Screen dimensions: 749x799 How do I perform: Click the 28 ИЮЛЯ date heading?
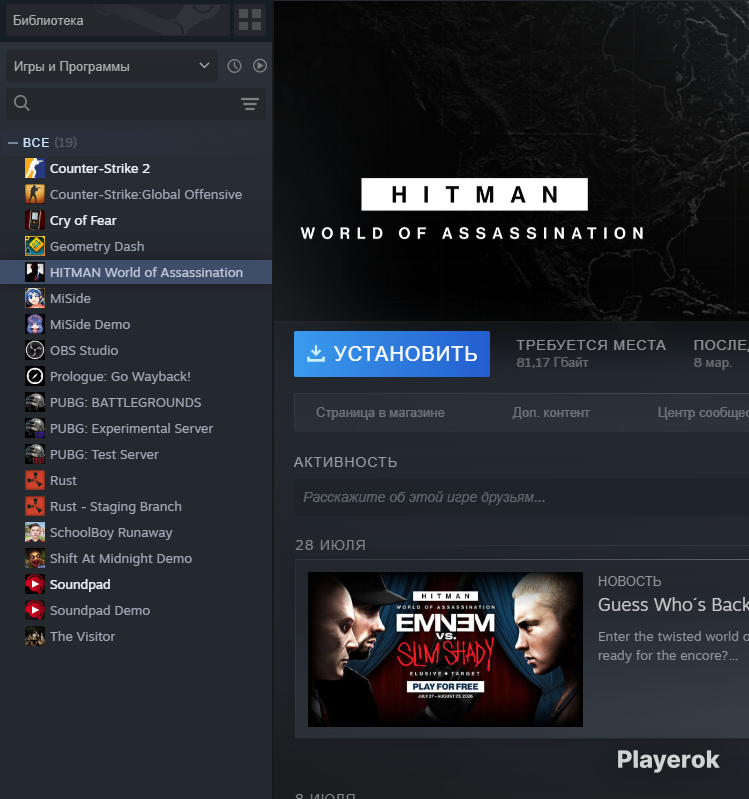(x=330, y=545)
